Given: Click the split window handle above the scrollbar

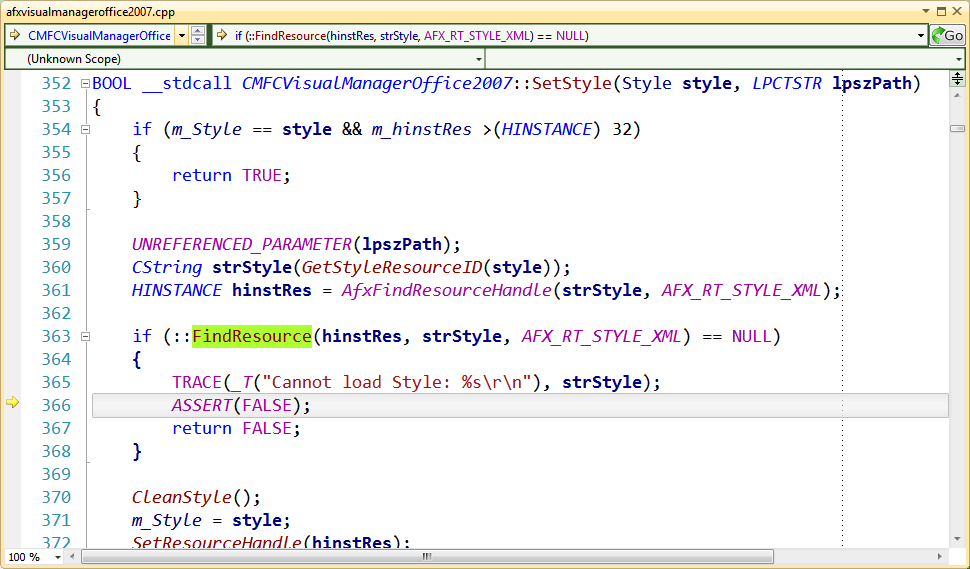Looking at the screenshot, I should point(957,79).
